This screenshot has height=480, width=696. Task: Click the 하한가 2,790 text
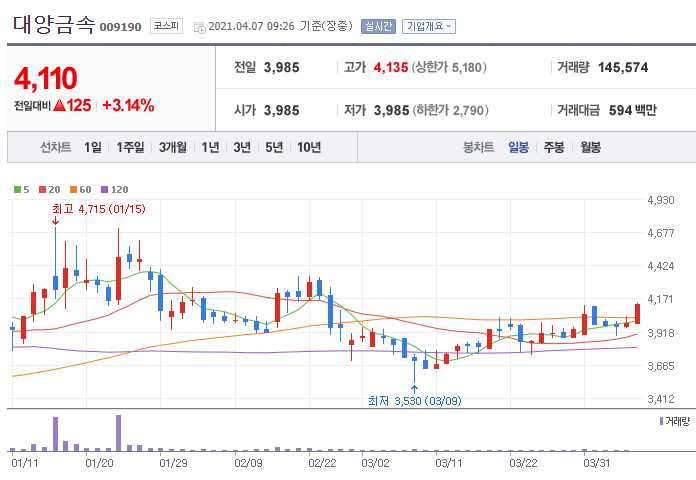pos(450,110)
